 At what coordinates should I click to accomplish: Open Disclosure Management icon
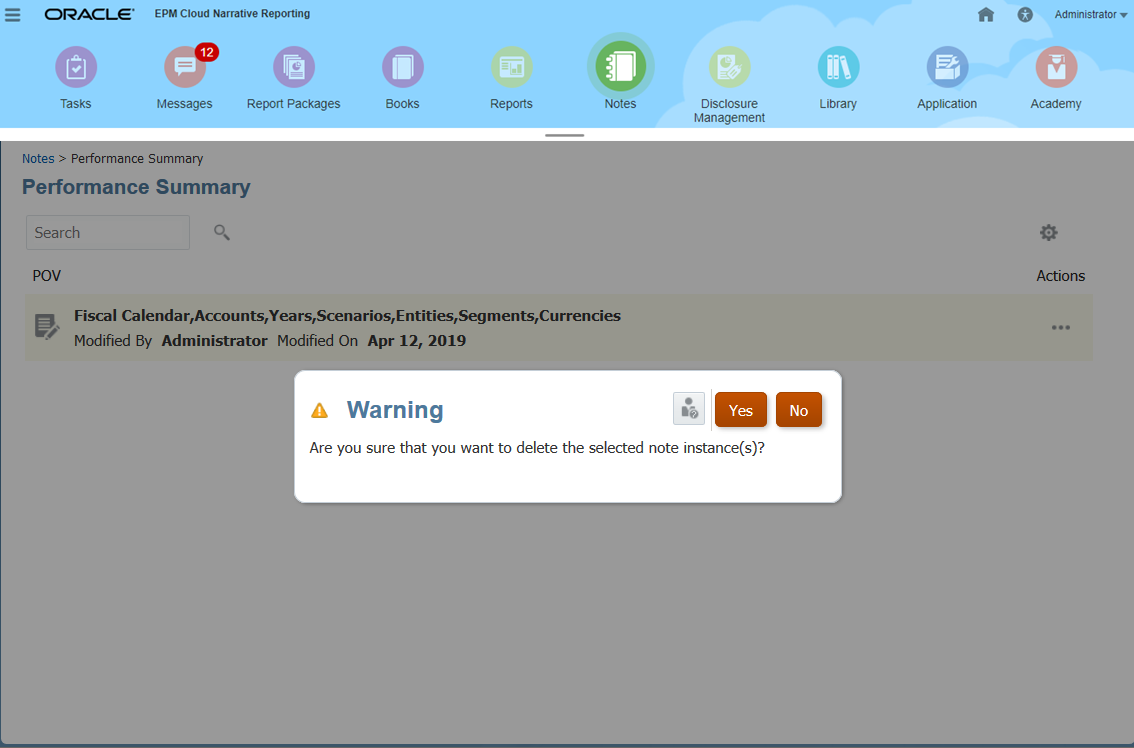(729, 67)
